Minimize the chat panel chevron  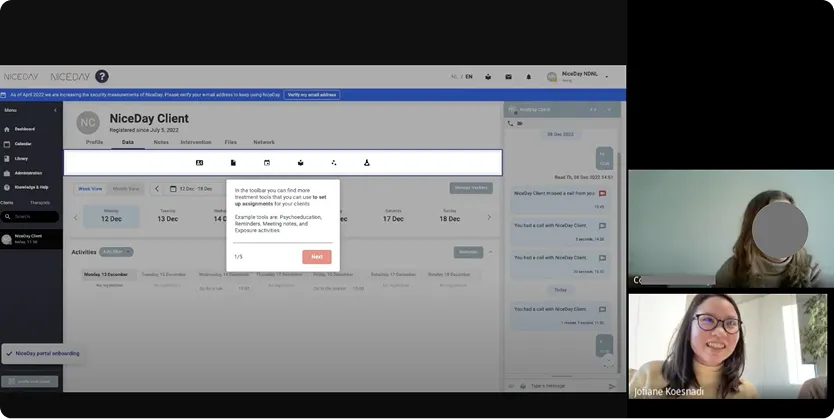[609, 110]
